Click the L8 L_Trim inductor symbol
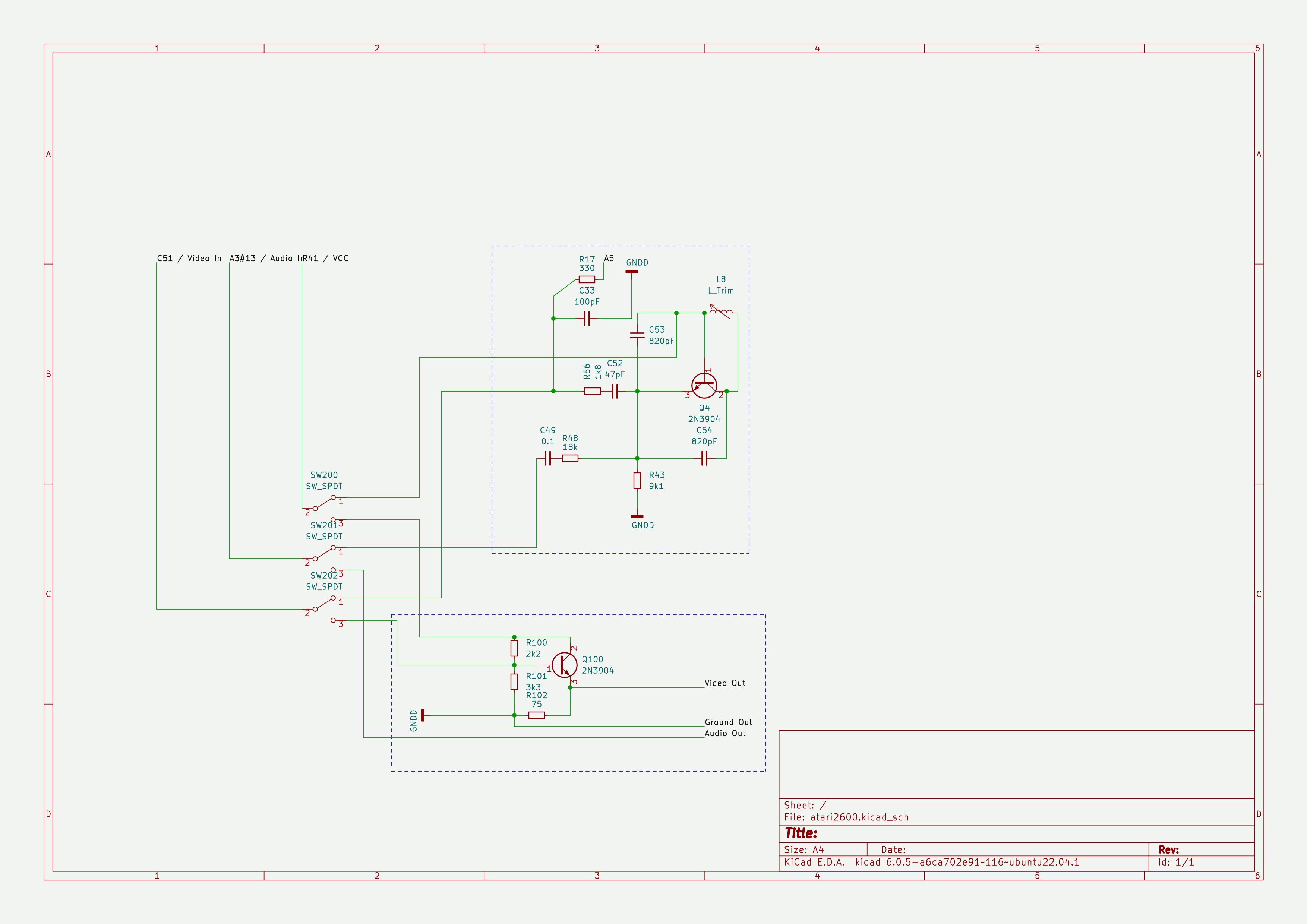 pos(721,311)
